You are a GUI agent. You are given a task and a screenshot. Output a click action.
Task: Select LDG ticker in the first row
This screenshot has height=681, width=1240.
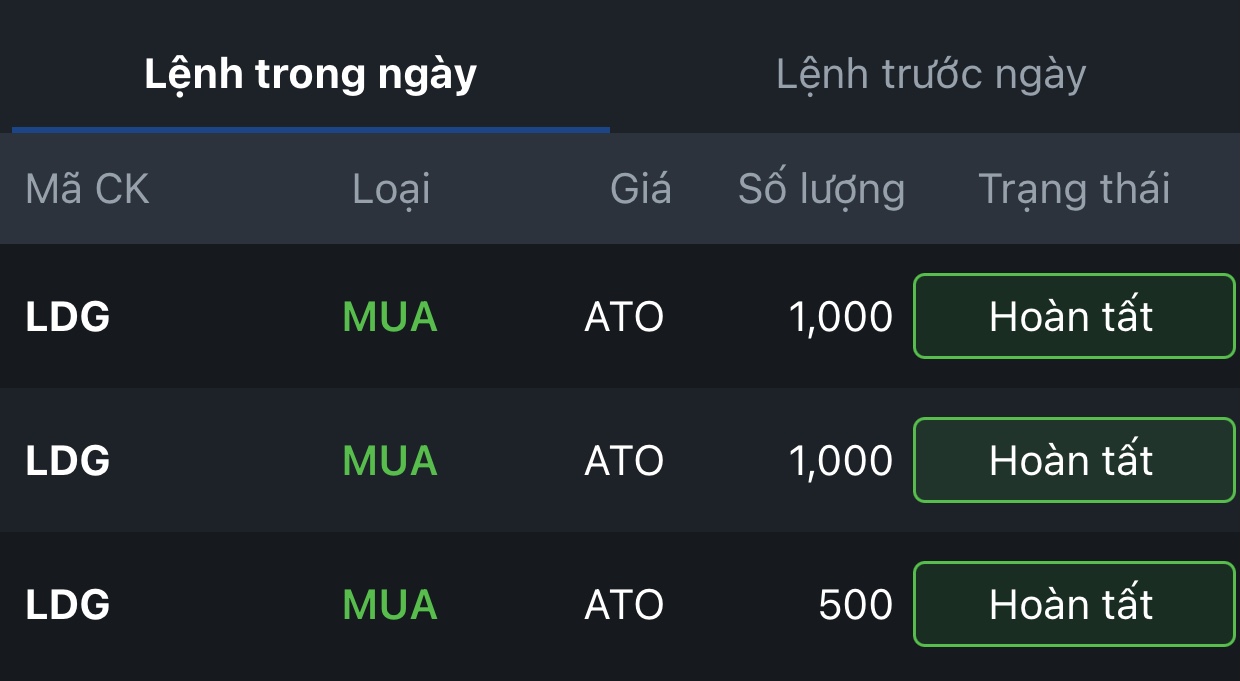[68, 317]
